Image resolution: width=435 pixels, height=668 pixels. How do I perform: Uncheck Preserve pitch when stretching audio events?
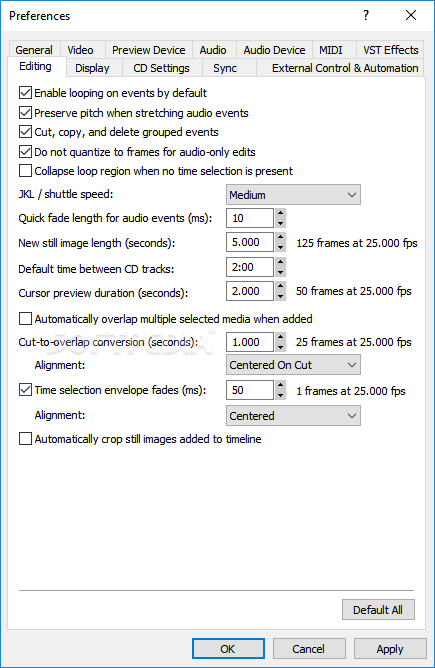tap(26, 112)
